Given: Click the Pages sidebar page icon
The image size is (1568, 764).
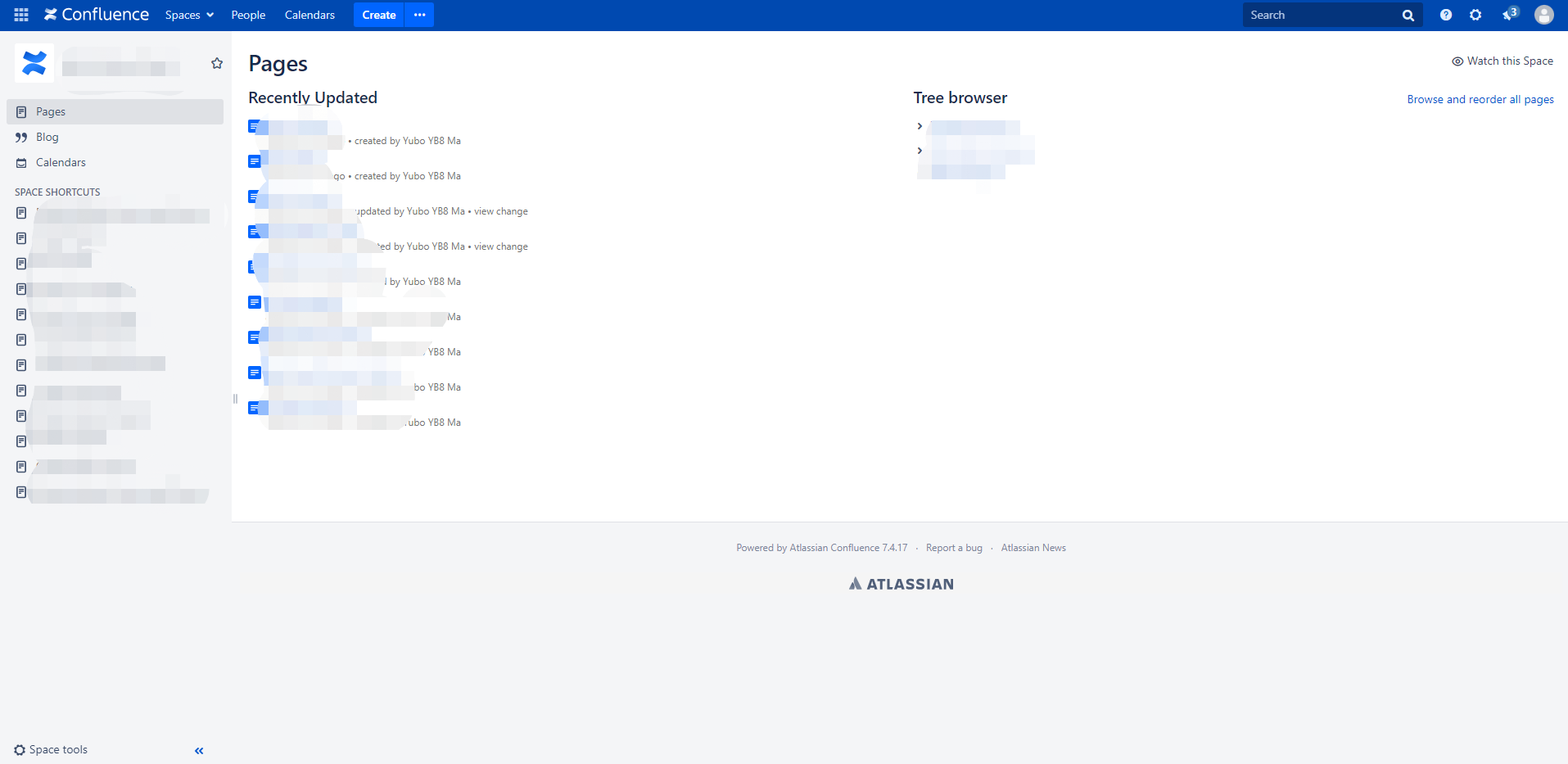Looking at the screenshot, I should (x=21, y=112).
